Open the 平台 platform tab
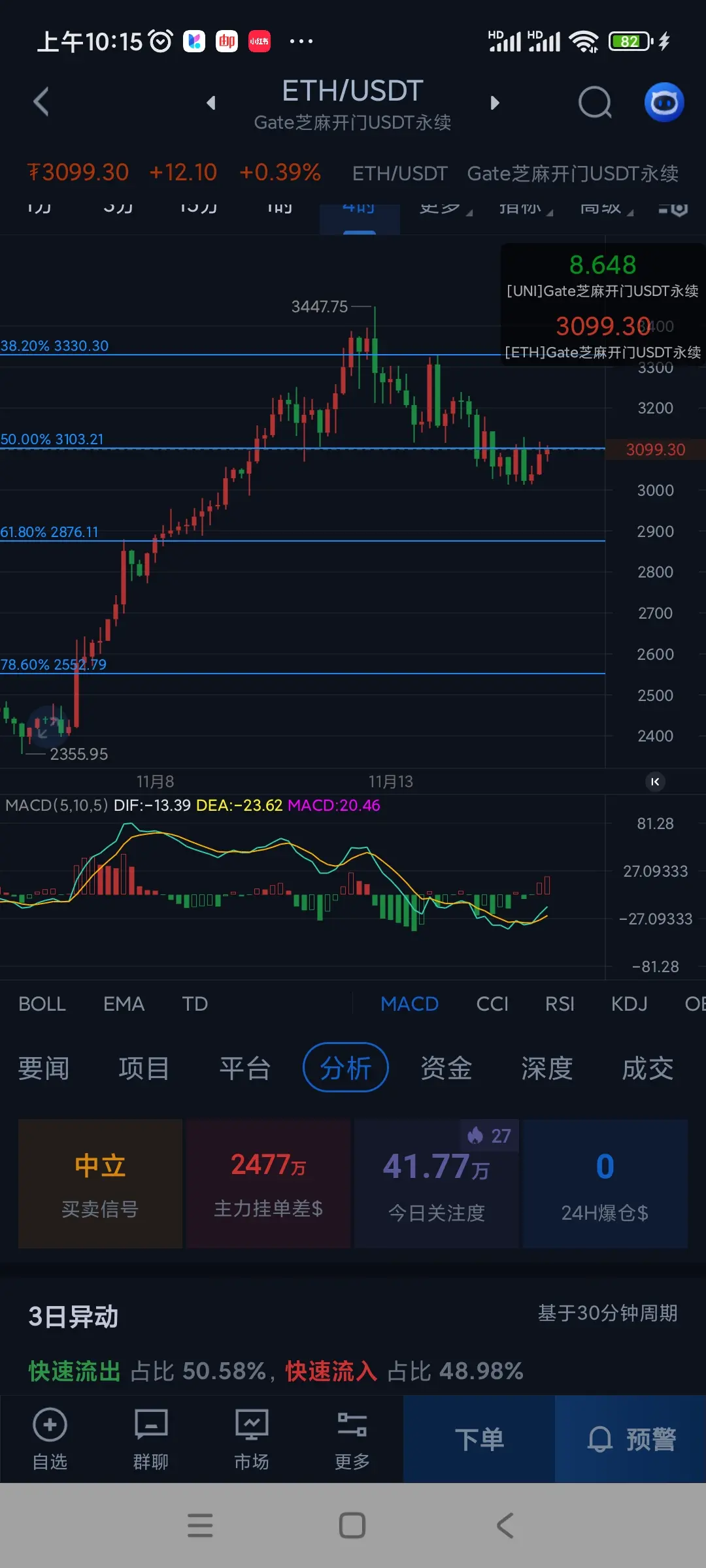 (x=244, y=1068)
